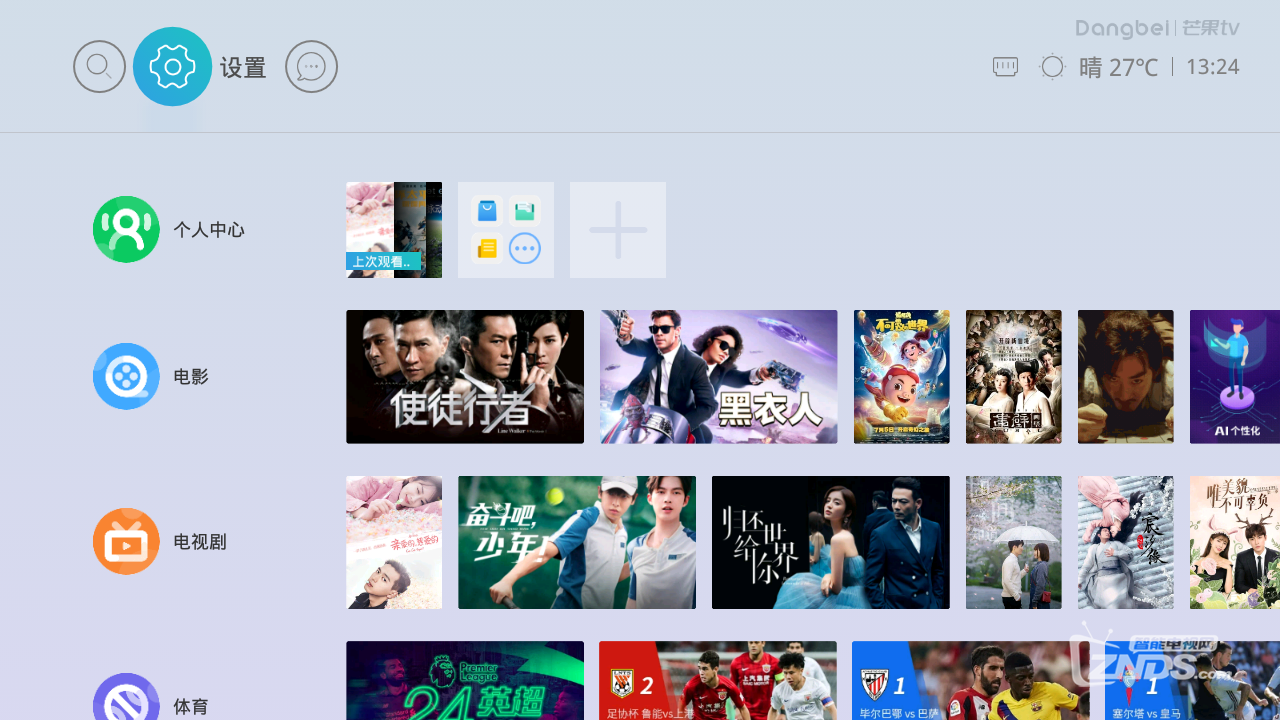Click the 晴 27℃ weather text

pyautogui.click(x=1118, y=67)
